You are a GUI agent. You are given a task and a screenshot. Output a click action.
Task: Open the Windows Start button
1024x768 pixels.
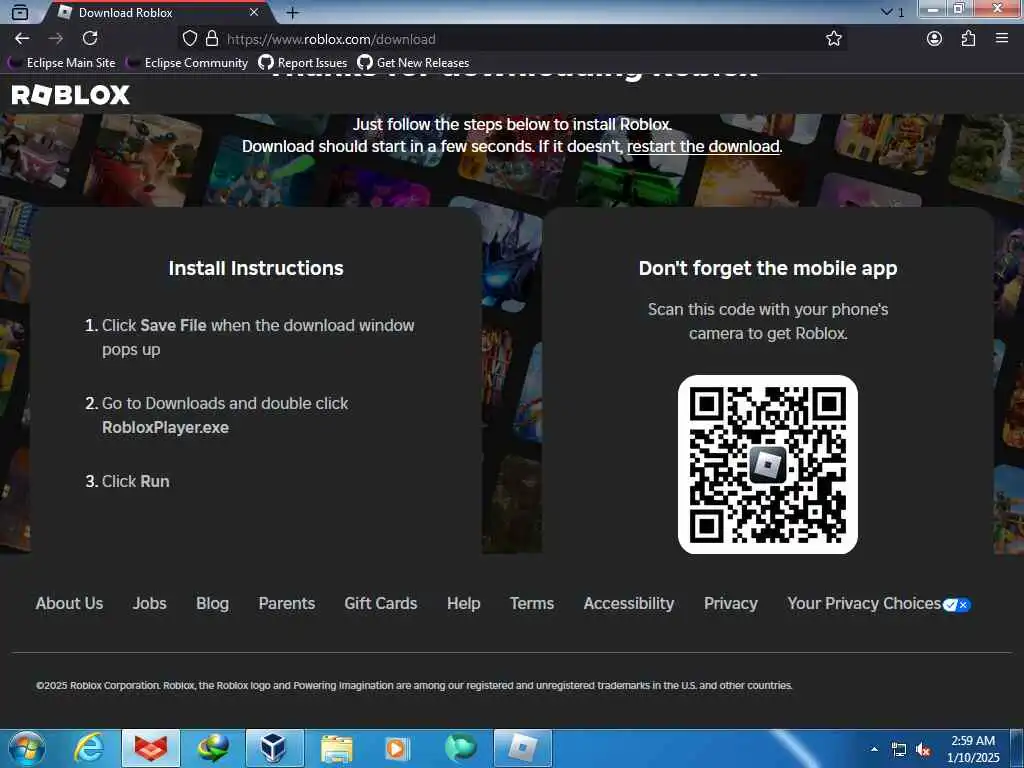pos(27,748)
